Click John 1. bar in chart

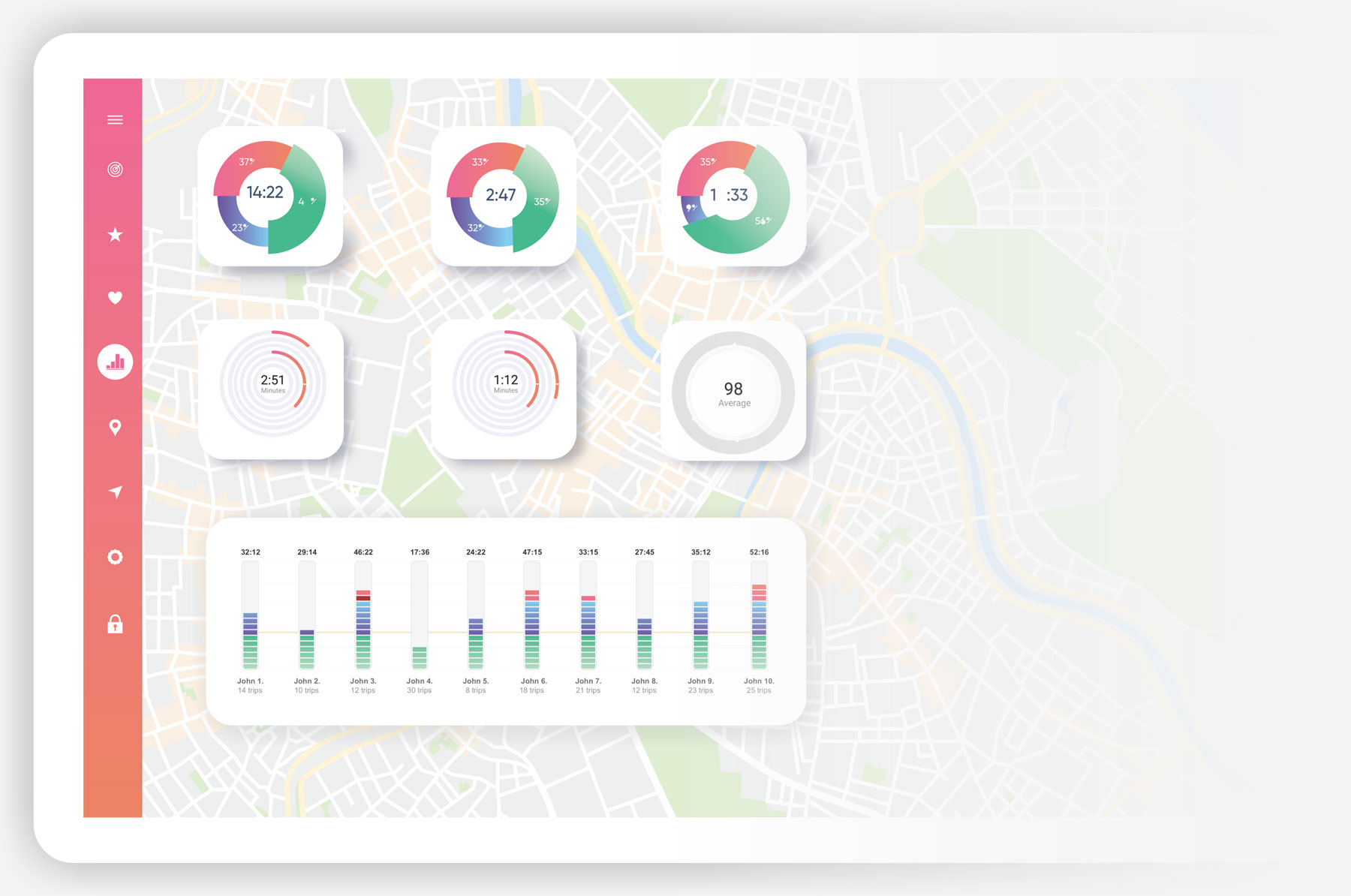250,615
